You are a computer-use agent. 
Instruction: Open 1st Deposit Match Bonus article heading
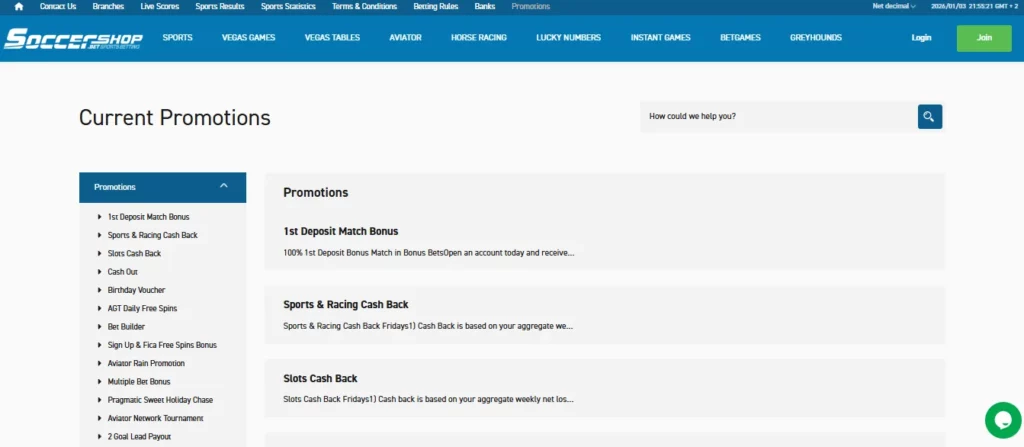click(x=340, y=231)
